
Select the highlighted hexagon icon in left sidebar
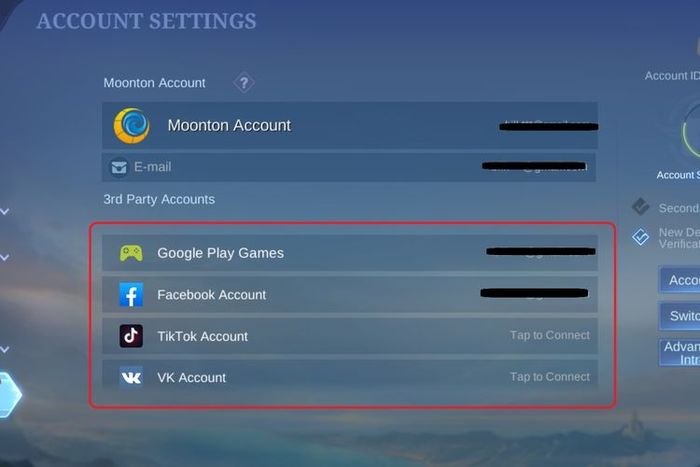coord(9,395)
